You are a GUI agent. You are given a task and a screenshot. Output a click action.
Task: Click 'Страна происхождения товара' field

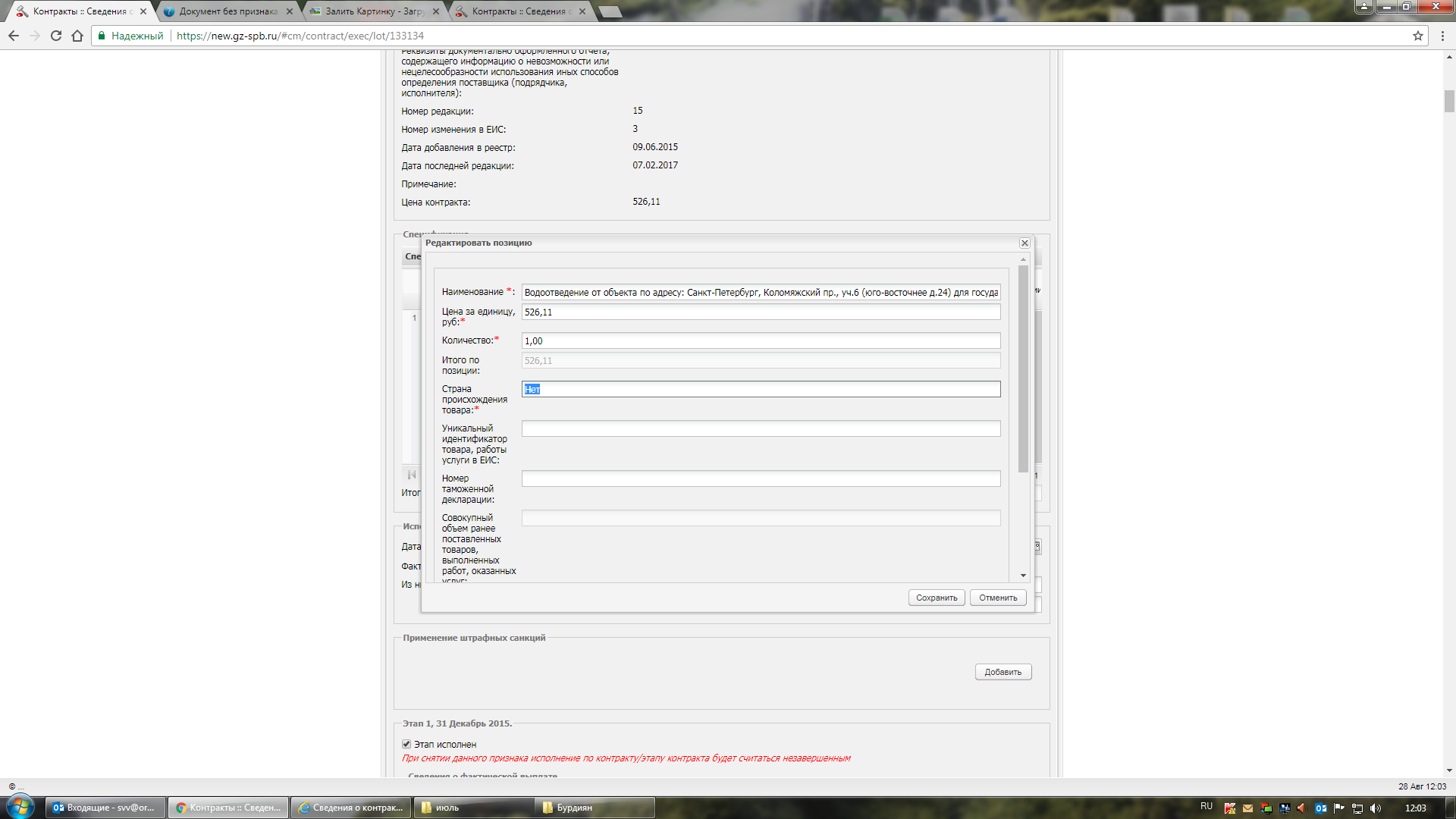click(761, 389)
